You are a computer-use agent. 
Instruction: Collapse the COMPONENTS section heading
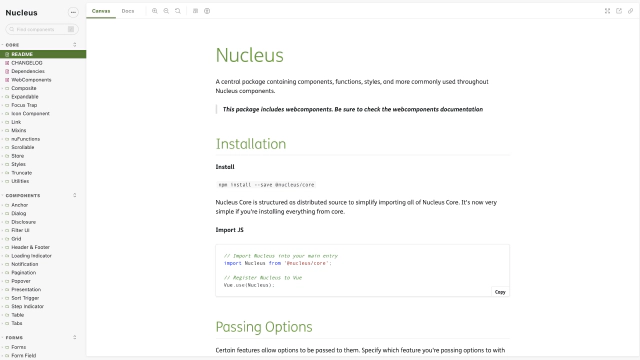[23, 196]
